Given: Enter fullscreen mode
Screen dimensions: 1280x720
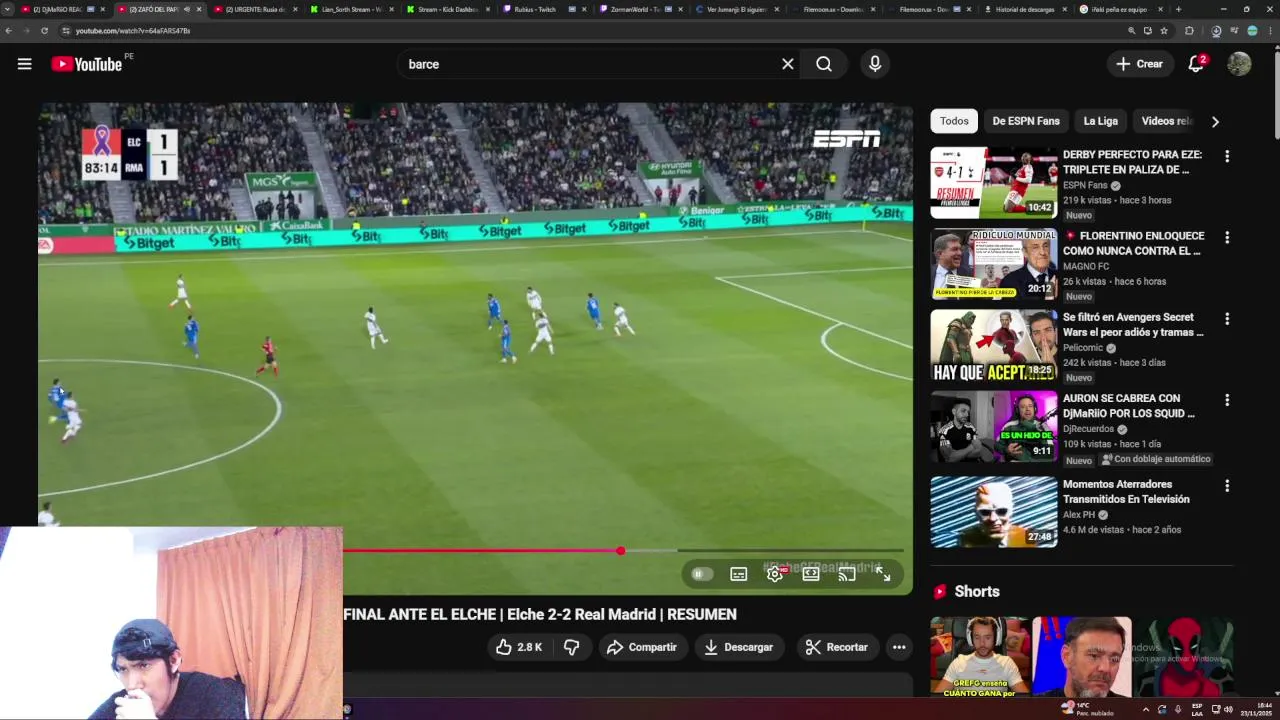Looking at the screenshot, I should pyautogui.click(x=883, y=574).
